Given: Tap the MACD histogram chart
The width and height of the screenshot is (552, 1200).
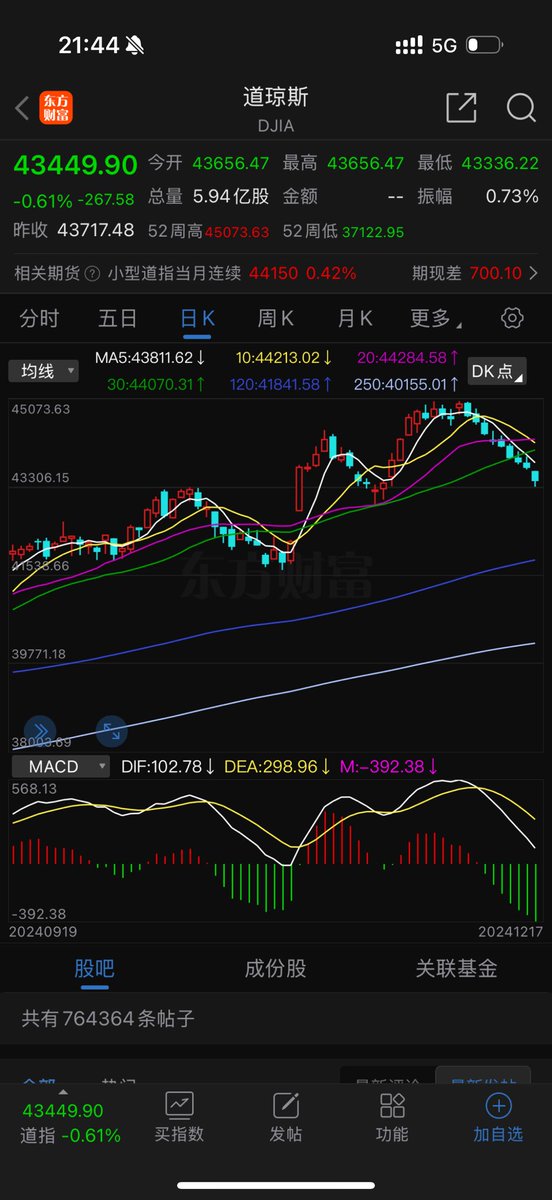Looking at the screenshot, I should pyautogui.click(x=276, y=850).
